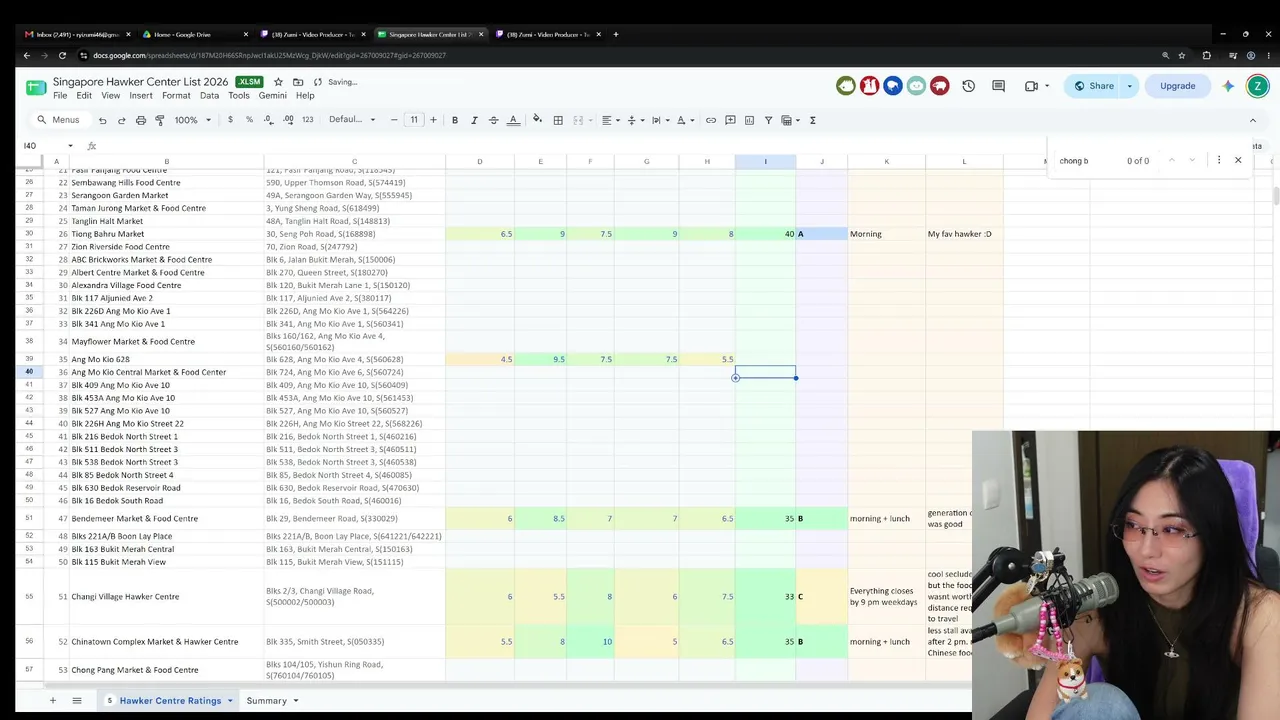Click cell Tiong Bahru Market
Image resolution: width=1280 pixels, height=720 pixels.
tap(164, 234)
